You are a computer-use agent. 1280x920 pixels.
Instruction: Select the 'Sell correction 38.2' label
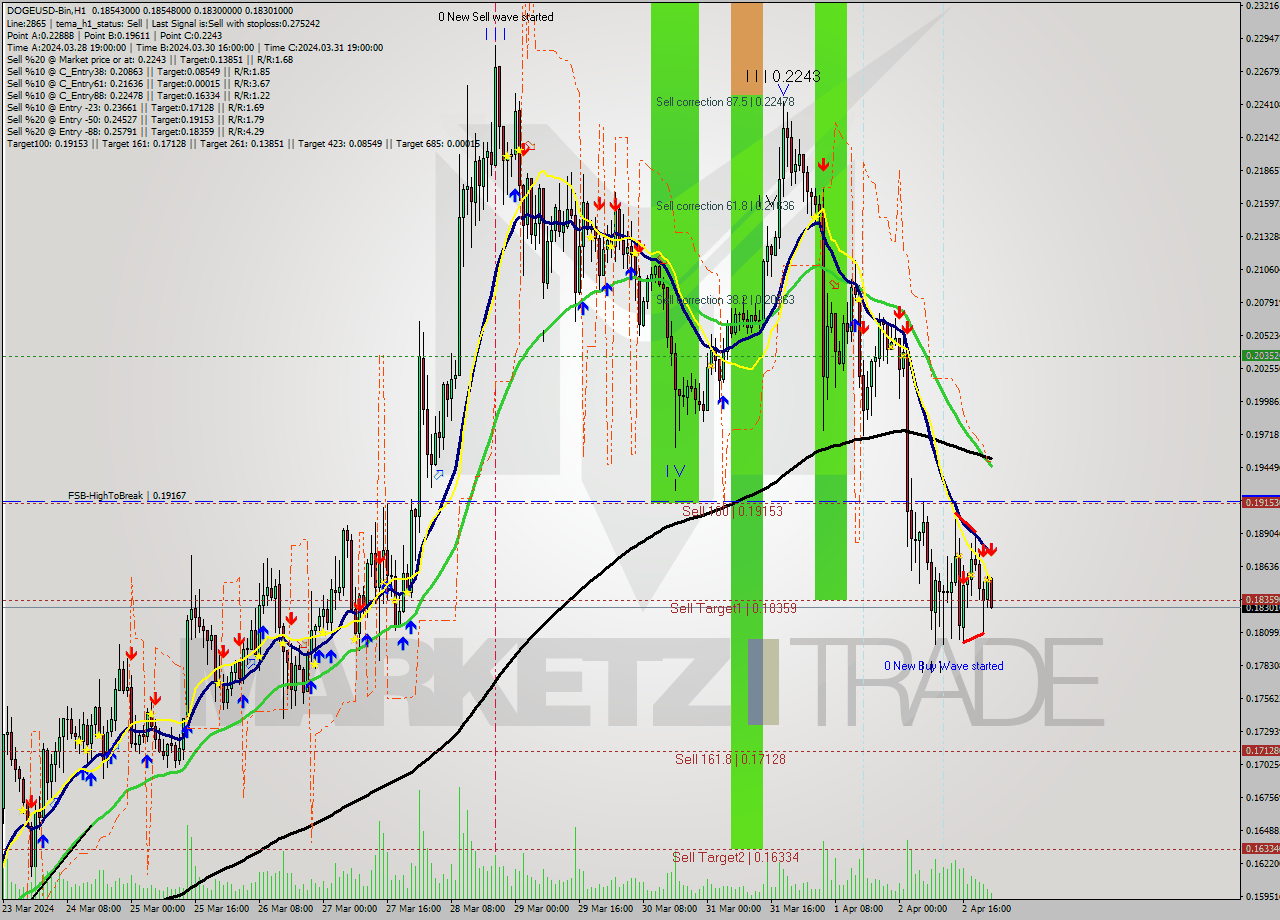click(725, 300)
